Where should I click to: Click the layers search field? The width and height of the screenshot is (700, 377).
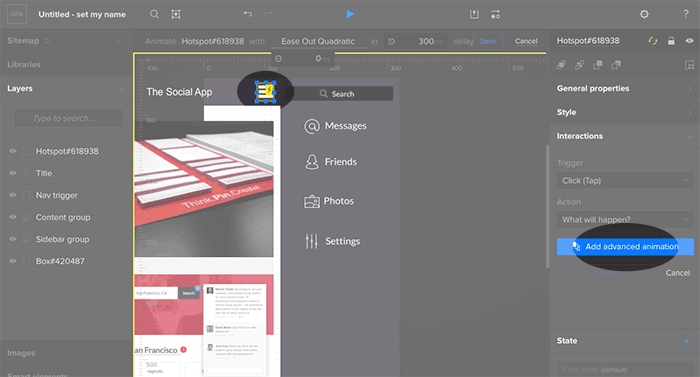pyautogui.click(x=68, y=118)
